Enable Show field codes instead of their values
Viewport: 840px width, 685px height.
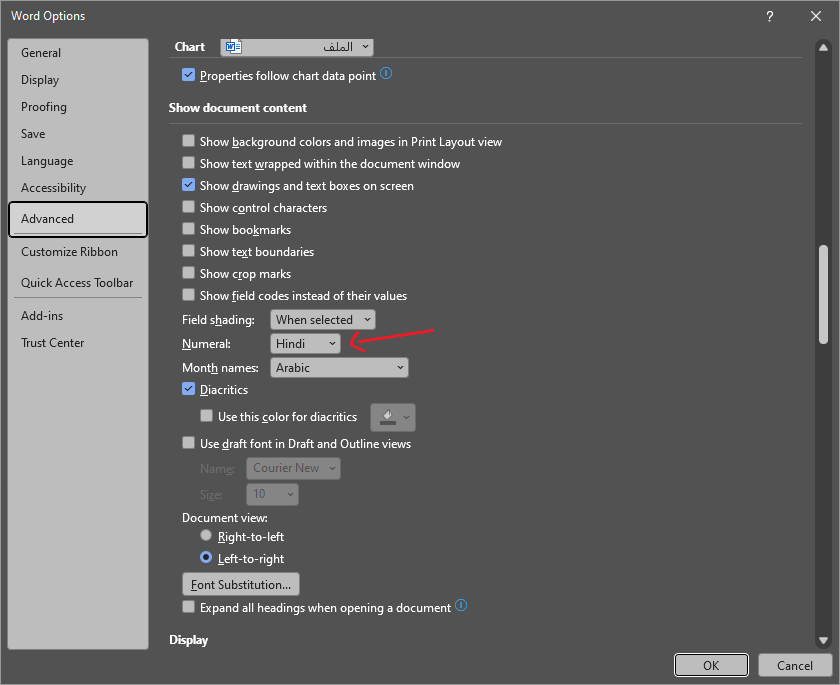[x=188, y=295]
